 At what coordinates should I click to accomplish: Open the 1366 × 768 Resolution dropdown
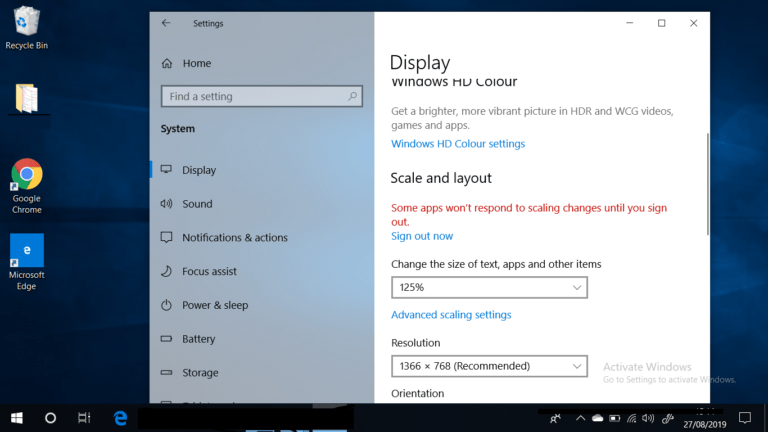coord(489,366)
